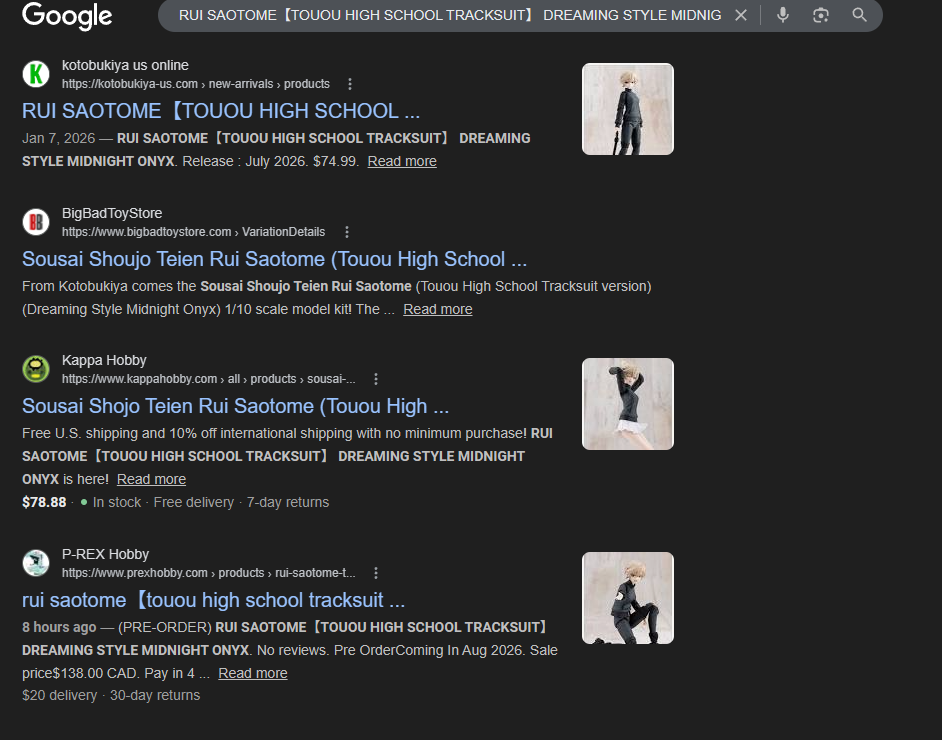Click the Jan 7, 2026 date text

[58, 139]
